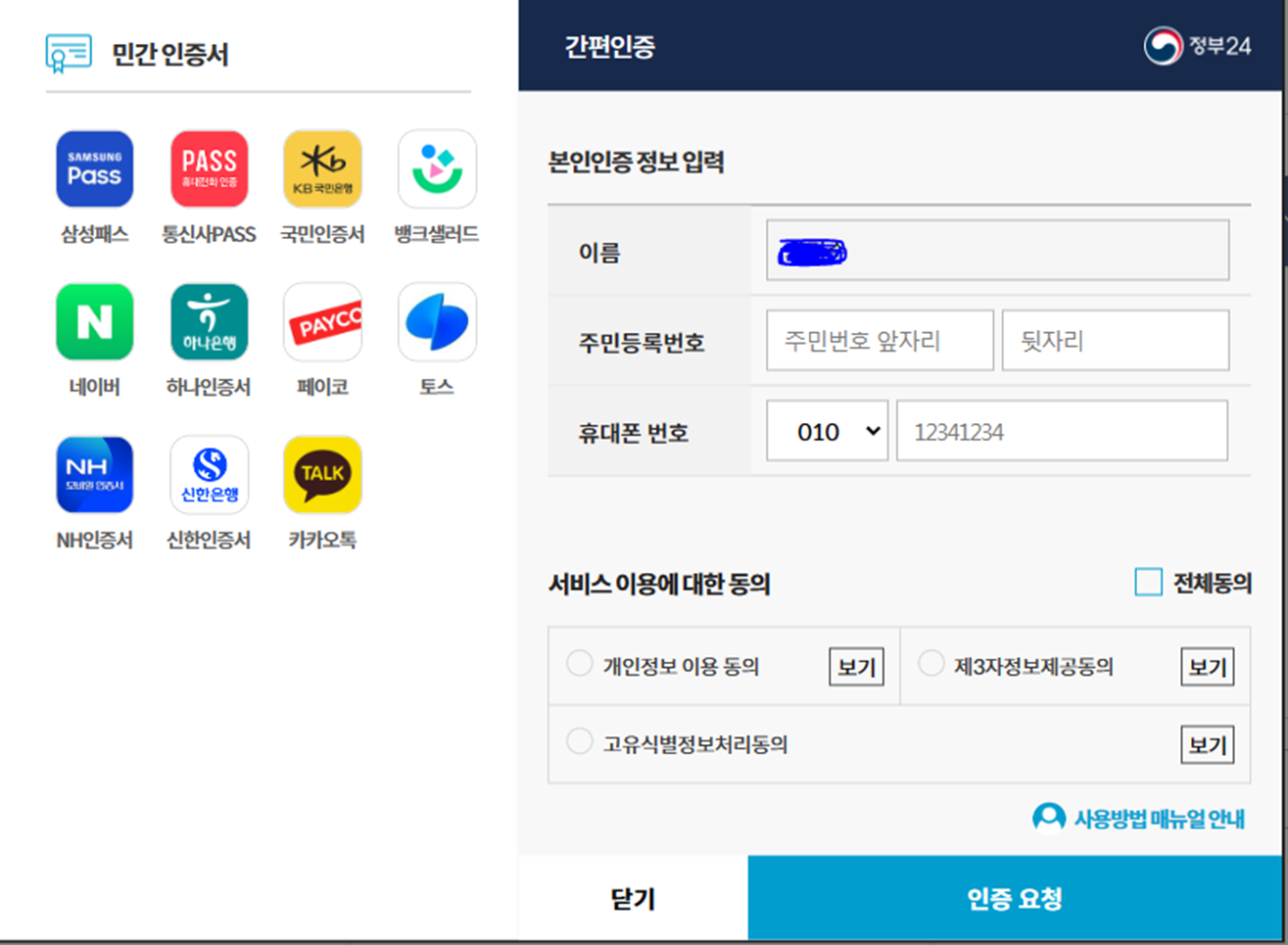
Task: Focus the phone number 12341234 field
Action: 1062,431
